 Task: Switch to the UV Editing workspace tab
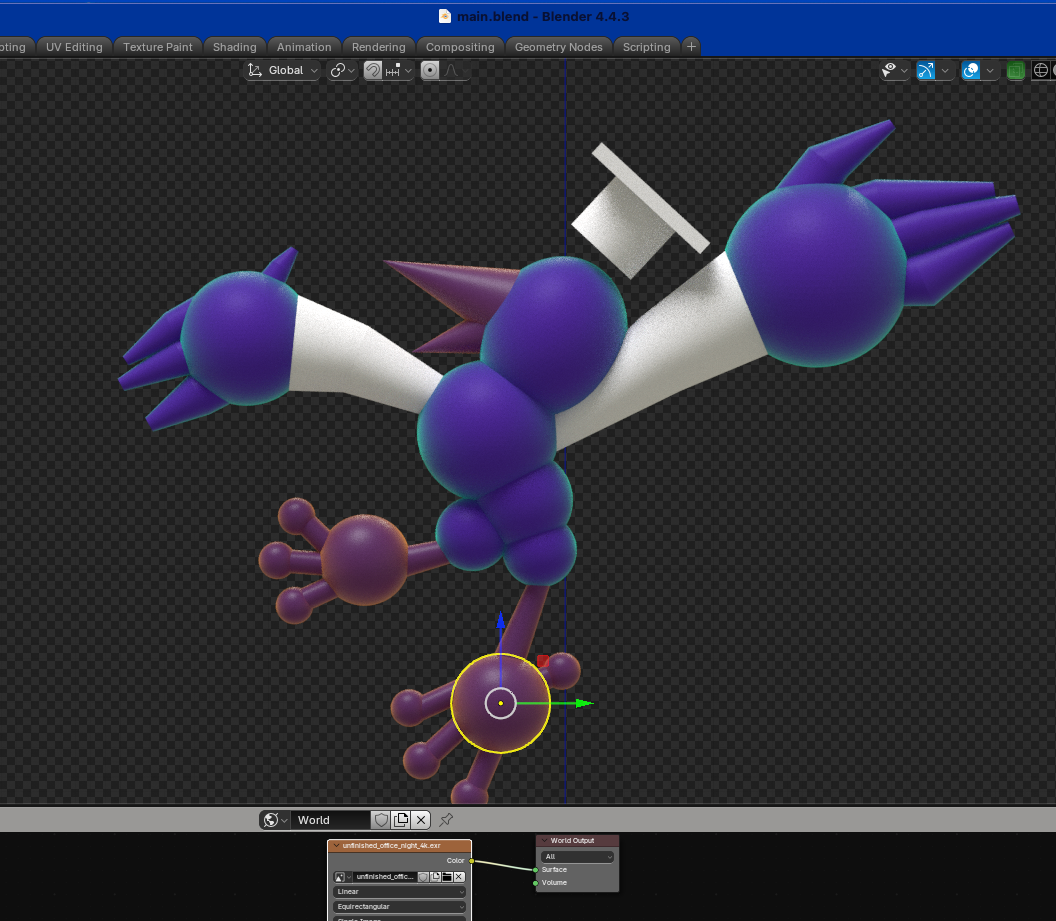[74, 47]
